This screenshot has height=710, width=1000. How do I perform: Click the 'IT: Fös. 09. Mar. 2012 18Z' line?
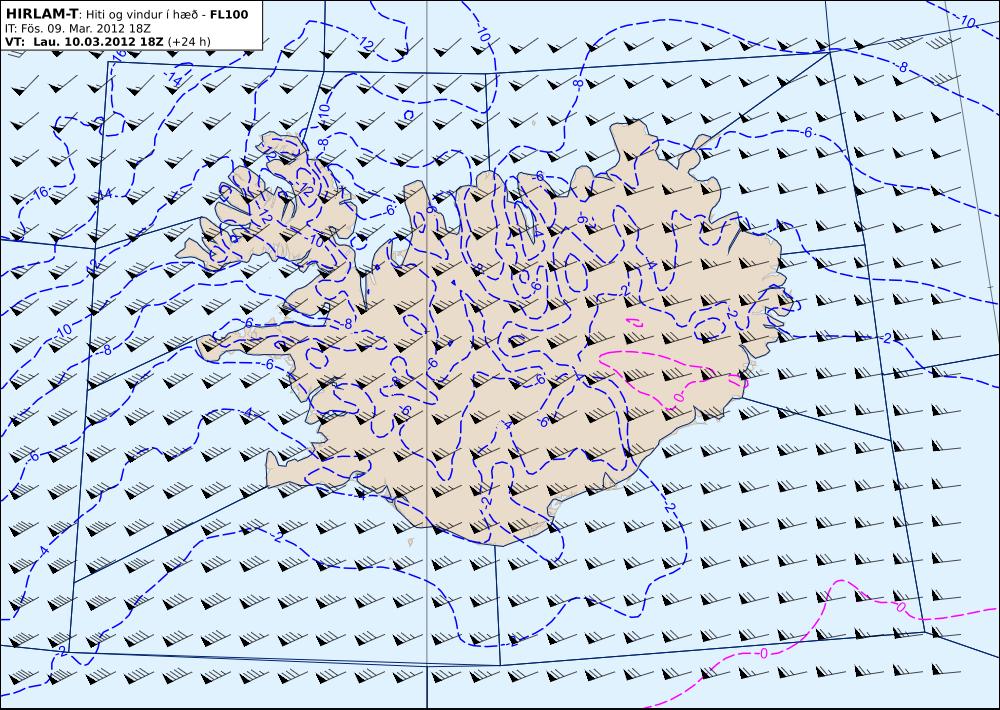coord(80,28)
